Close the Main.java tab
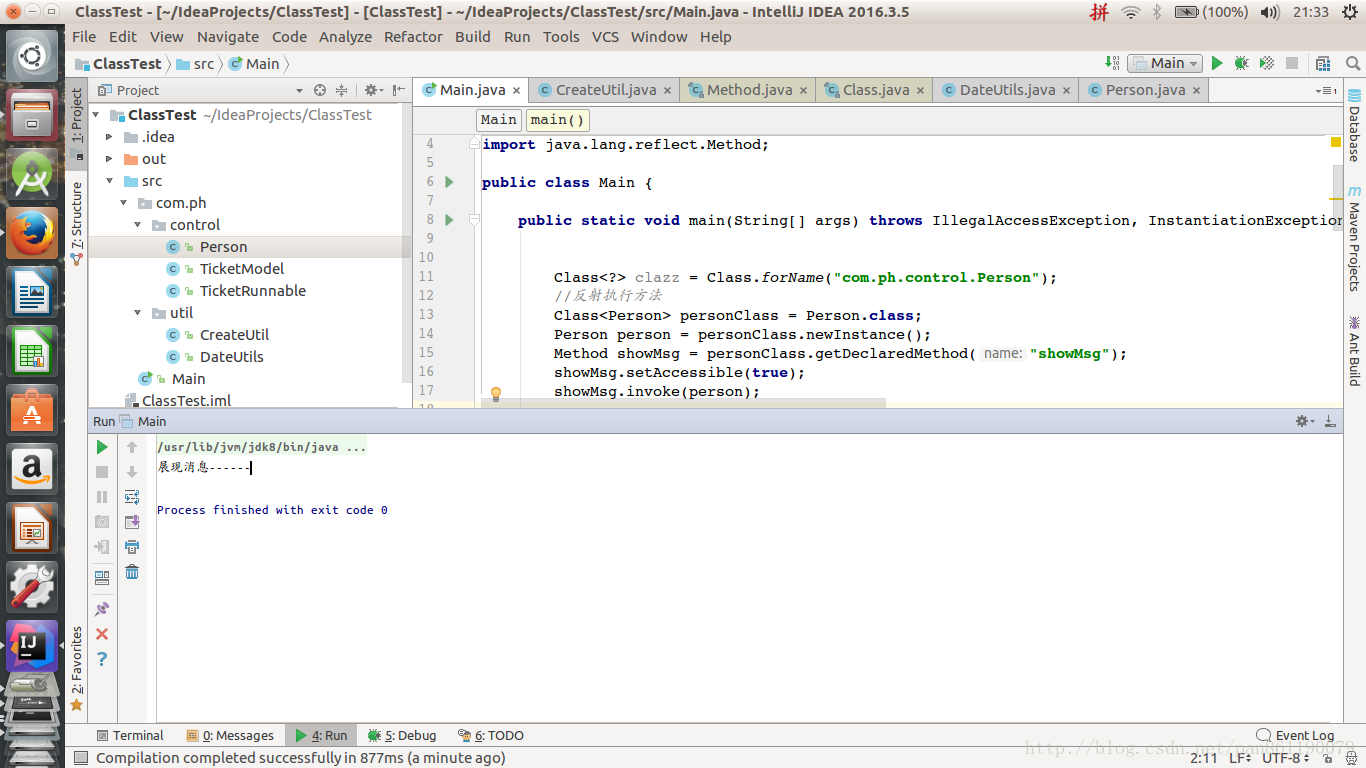This screenshot has width=1366, height=768. (x=517, y=91)
